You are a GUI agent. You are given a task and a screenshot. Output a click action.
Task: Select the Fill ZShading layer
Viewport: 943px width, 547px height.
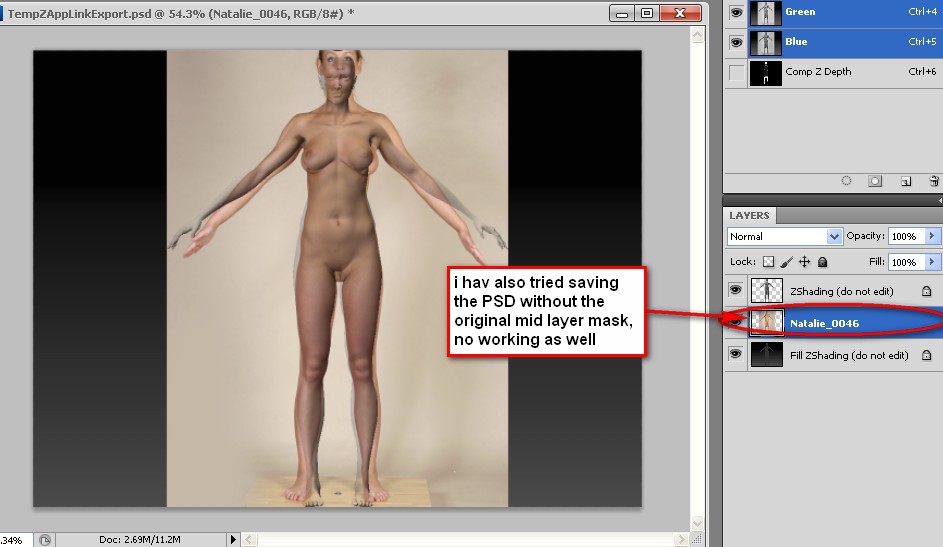(x=848, y=355)
